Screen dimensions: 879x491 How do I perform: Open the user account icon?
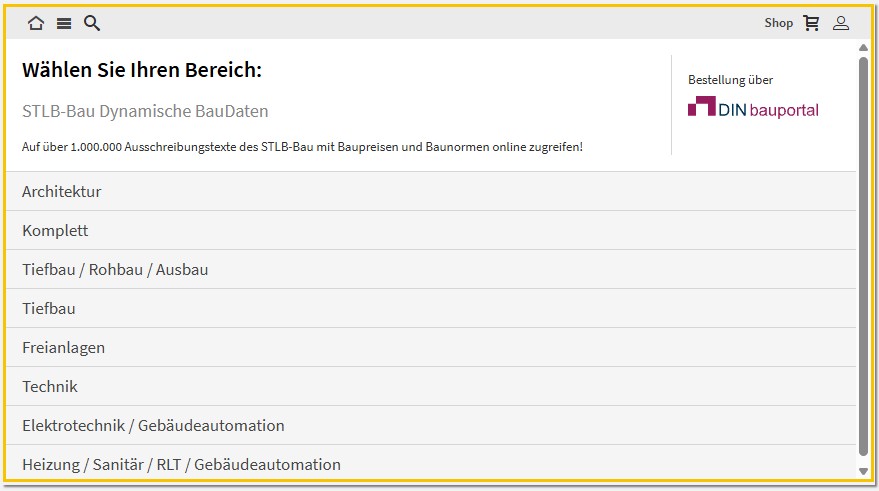841,23
